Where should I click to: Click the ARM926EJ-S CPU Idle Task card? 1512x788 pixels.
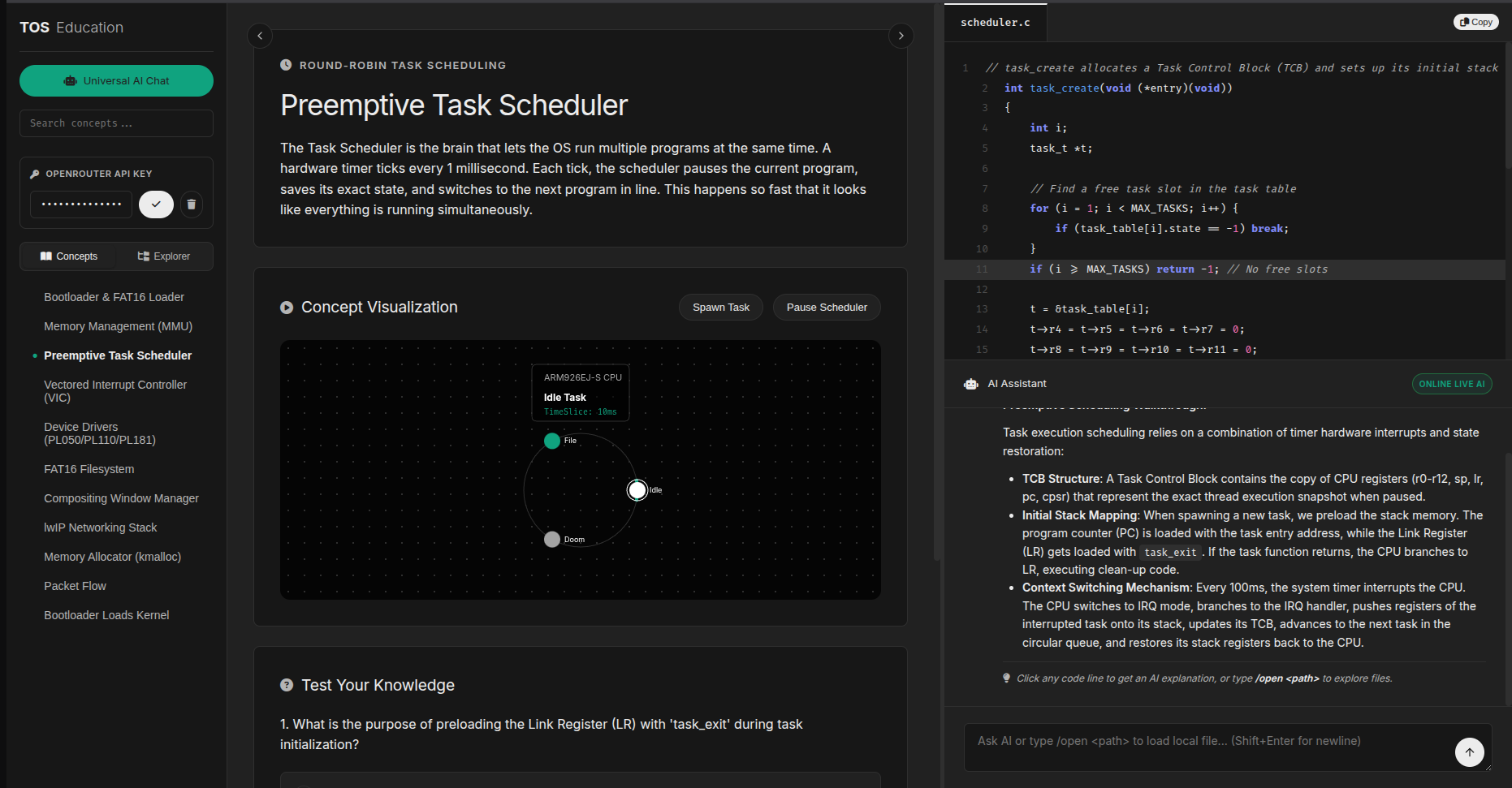click(581, 394)
